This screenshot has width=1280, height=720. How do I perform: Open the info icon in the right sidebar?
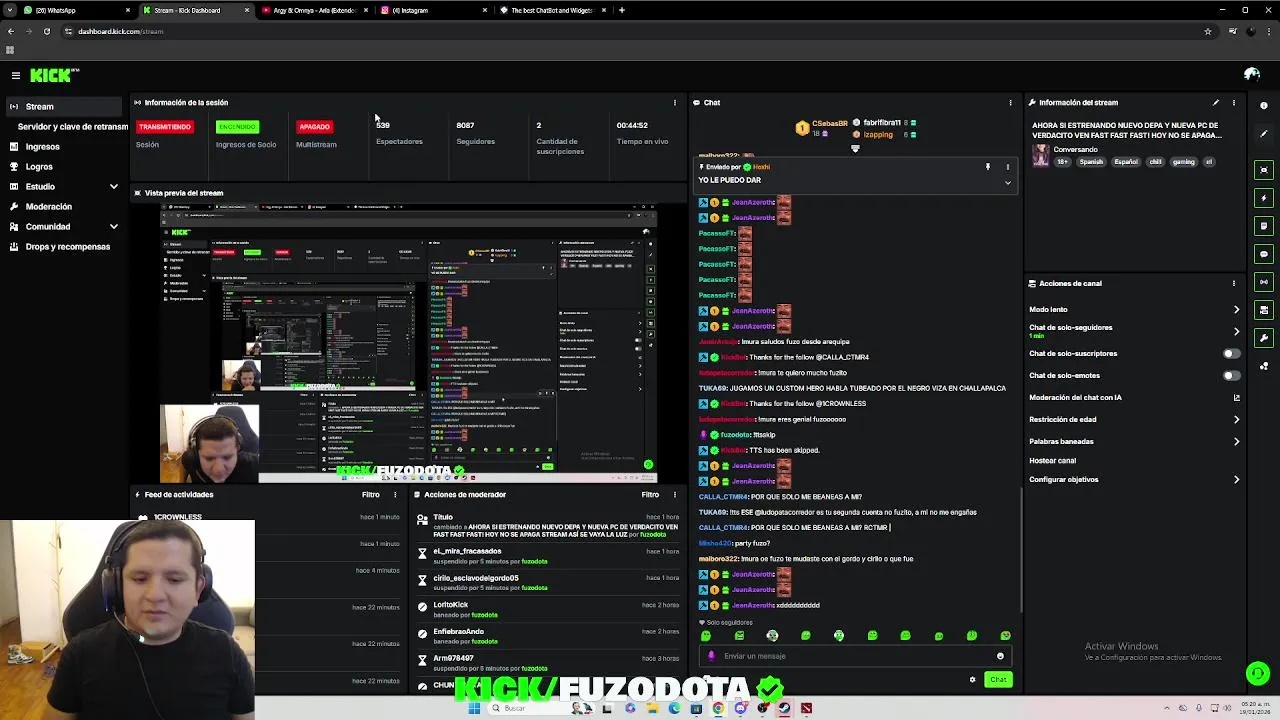(1264, 106)
